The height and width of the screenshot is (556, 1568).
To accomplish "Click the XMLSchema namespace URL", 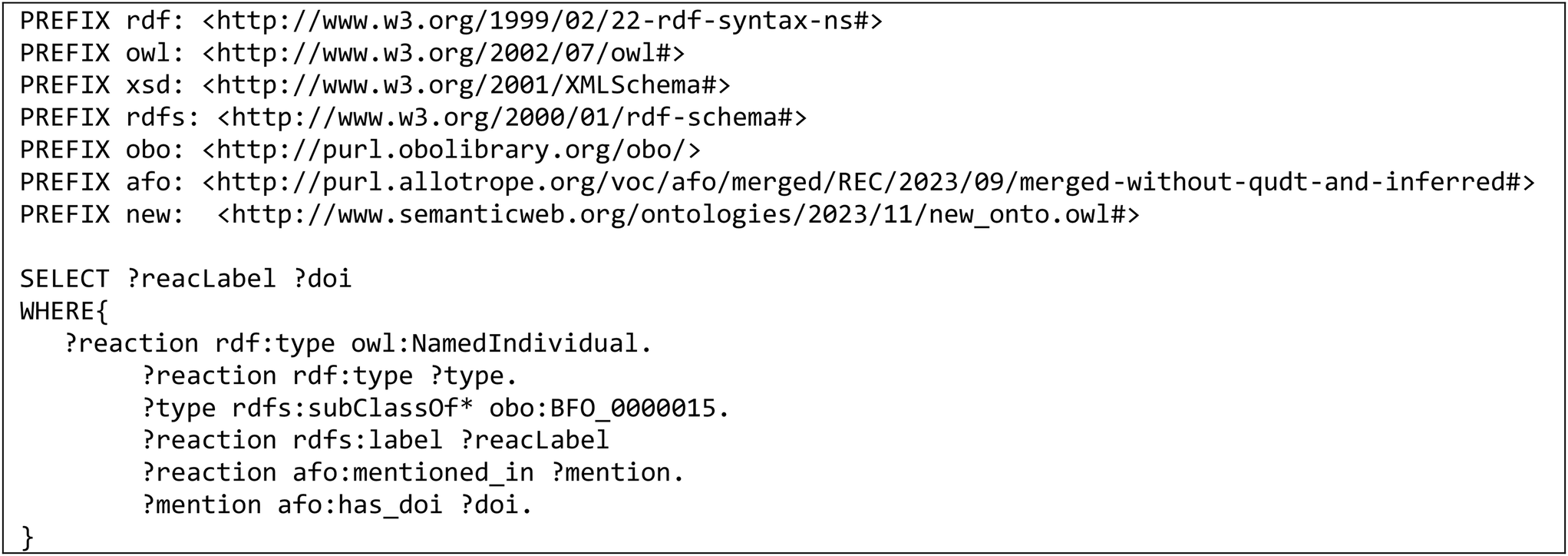I will 467,85.
